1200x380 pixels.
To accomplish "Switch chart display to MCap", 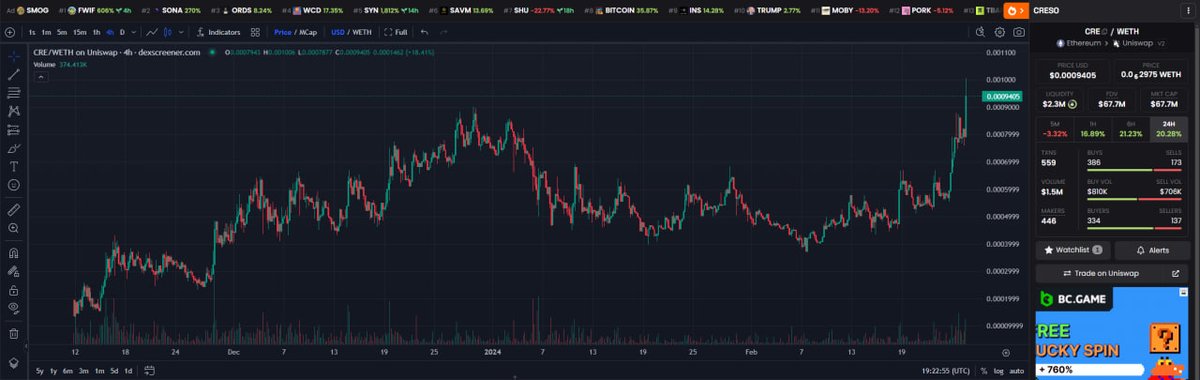I will (307, 32).
